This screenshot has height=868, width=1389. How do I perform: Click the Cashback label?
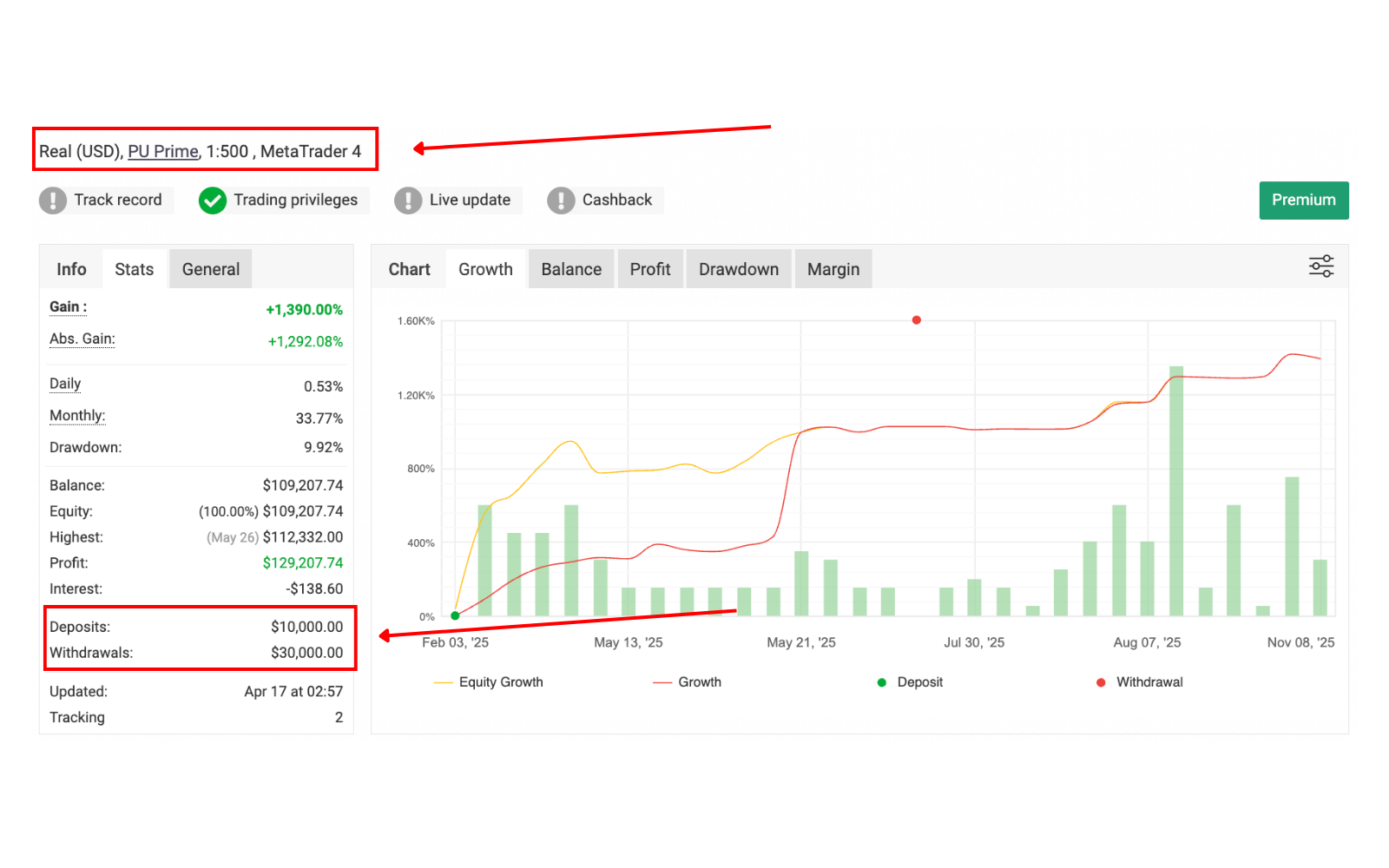[x=617, y=200]
